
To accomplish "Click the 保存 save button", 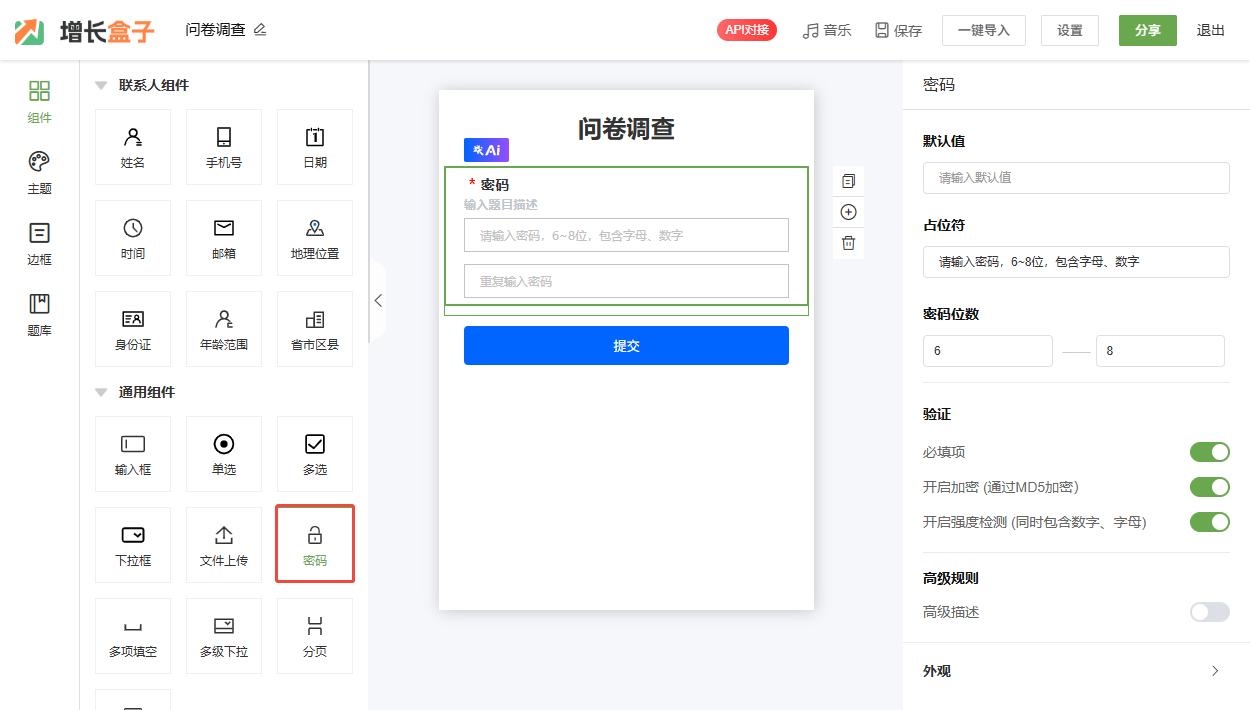I will (x=898, y=30).
